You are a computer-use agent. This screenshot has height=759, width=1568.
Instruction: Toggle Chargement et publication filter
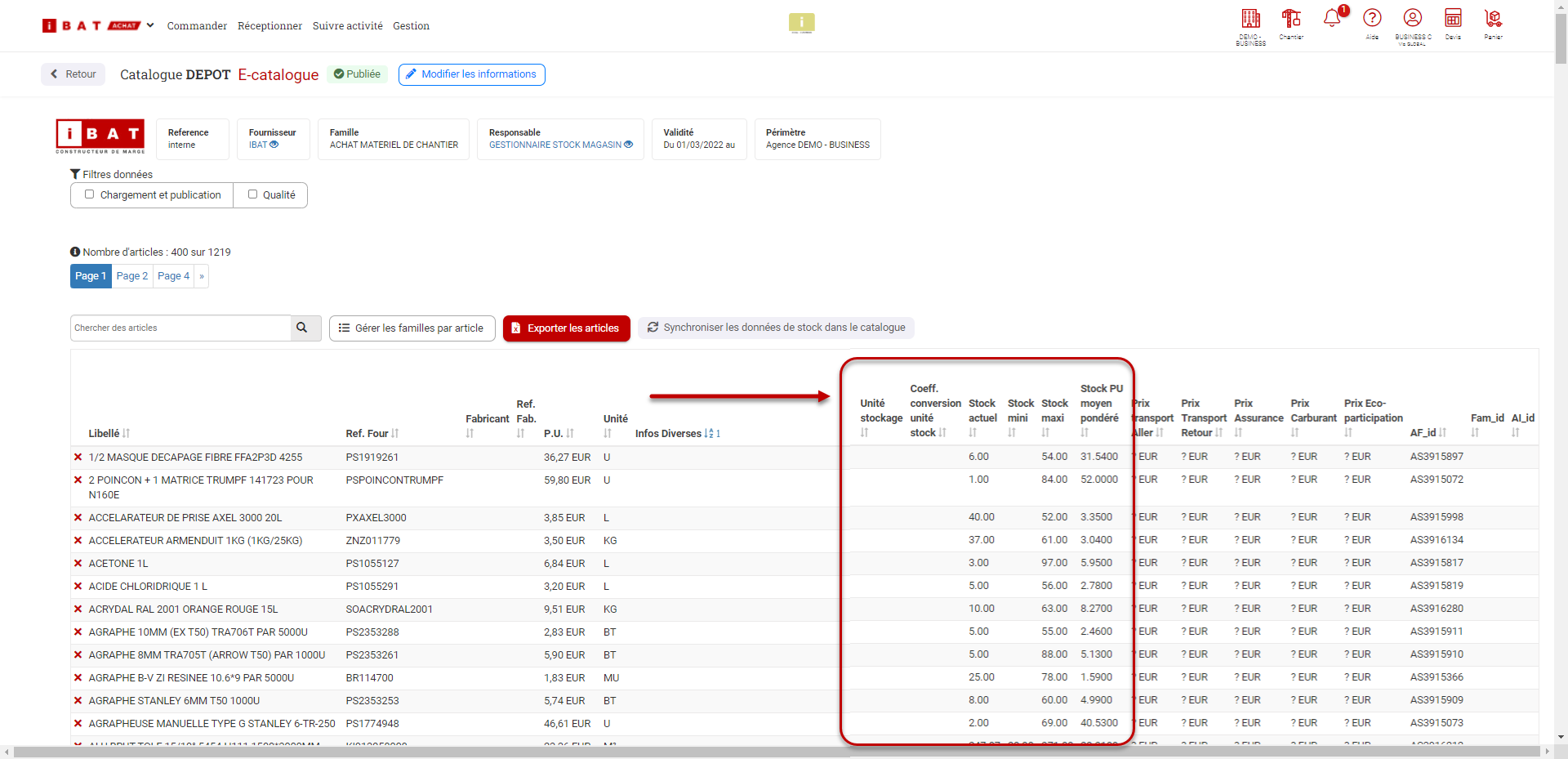pyautogui.click(x=90, y=194)
